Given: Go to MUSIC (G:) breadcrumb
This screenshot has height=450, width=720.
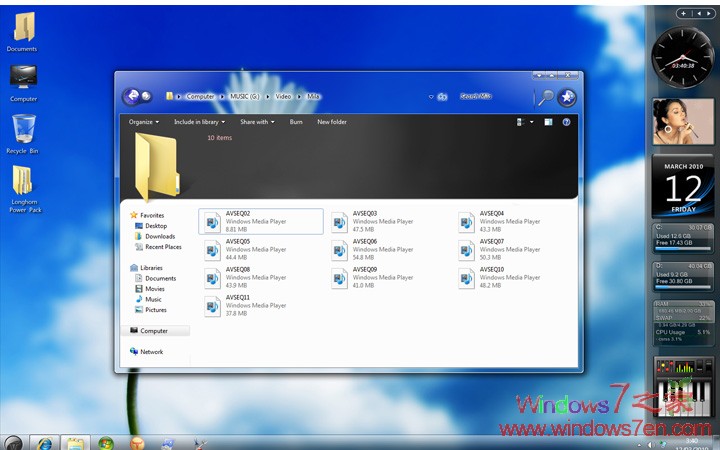Looking at the screenshot, I should coord(245,96).
